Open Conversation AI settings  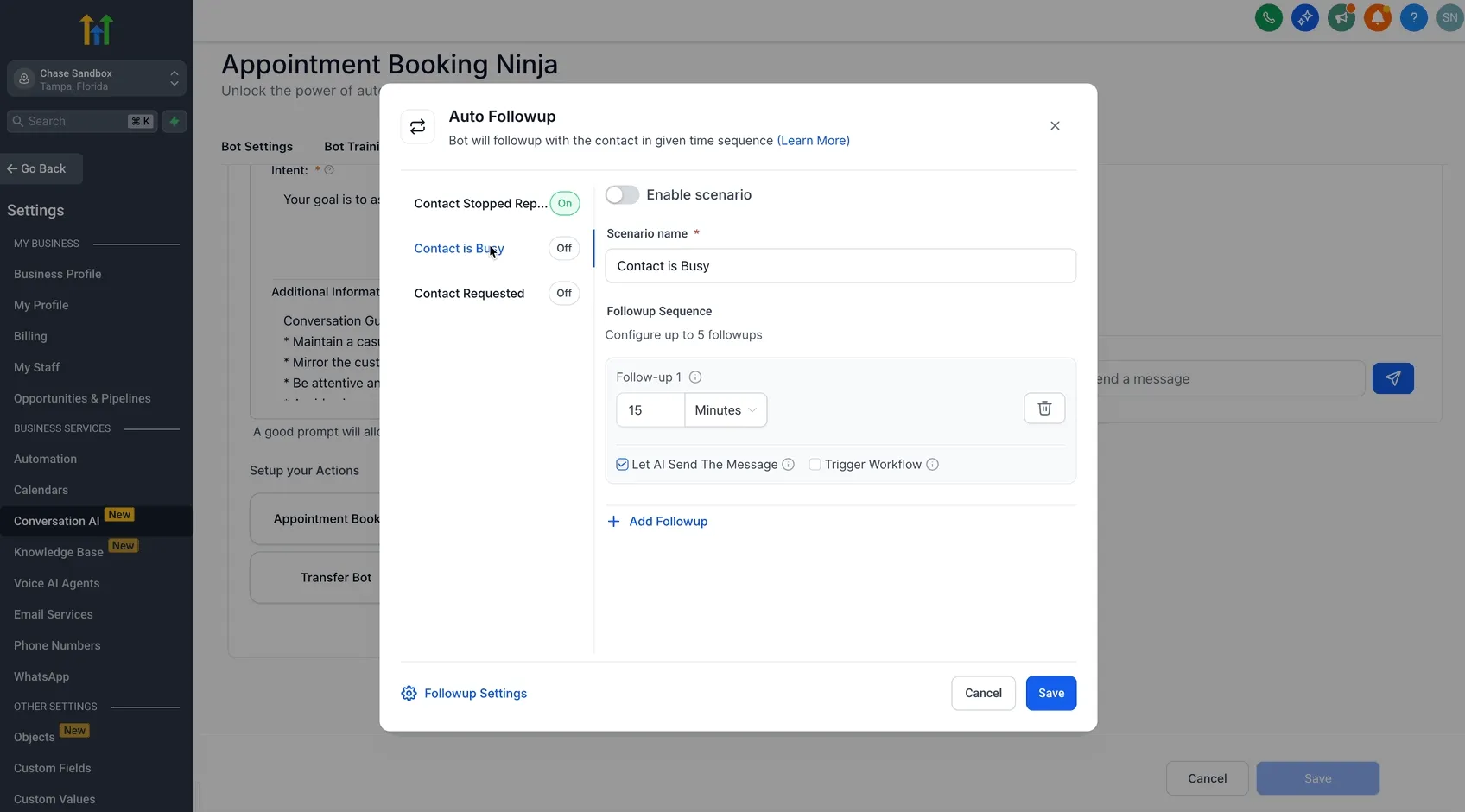click(x=56, y=521)
